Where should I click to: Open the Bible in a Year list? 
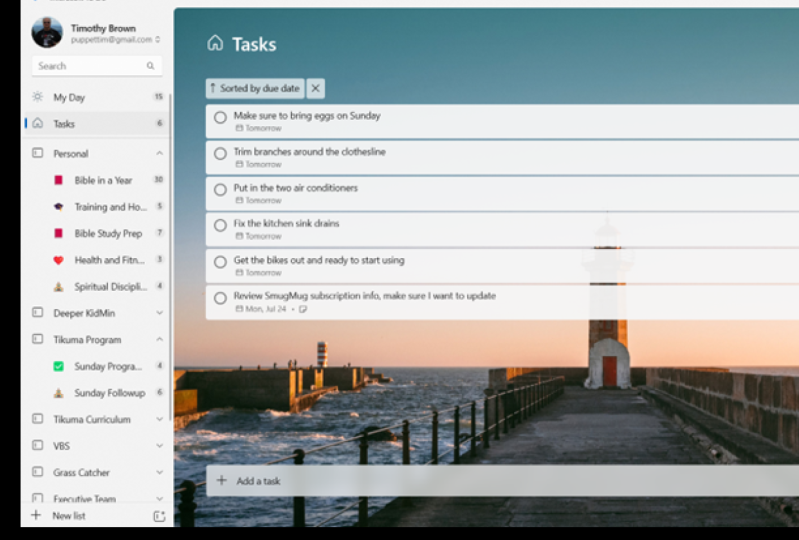97,180
